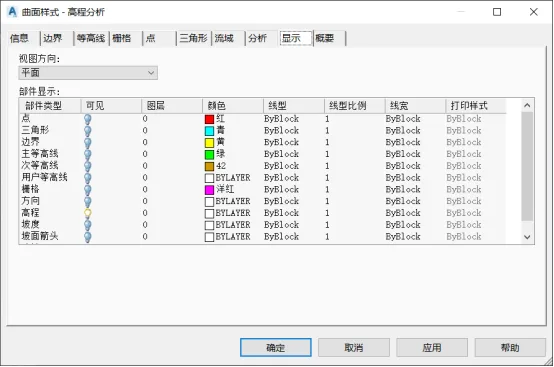Click the 打印样式 column header

476,106
